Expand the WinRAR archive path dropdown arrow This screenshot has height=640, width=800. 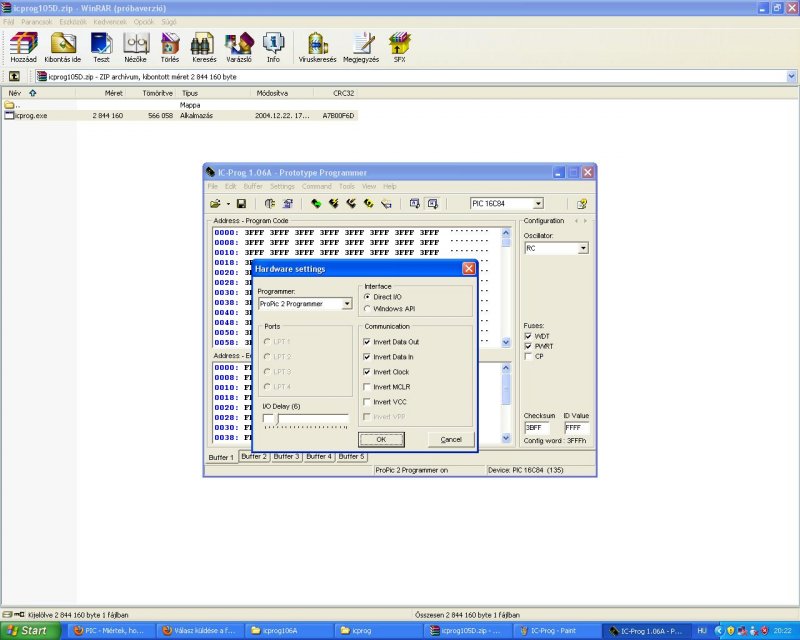click(791, 77)
